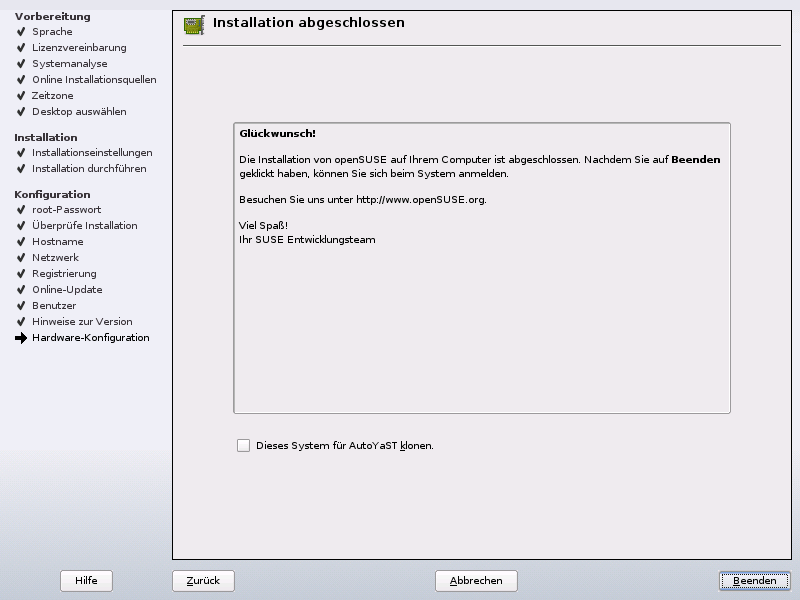Select the Online Installationsquellen step label
The height and width of the screenshot is (600, 800).
[x=94, y=80]
